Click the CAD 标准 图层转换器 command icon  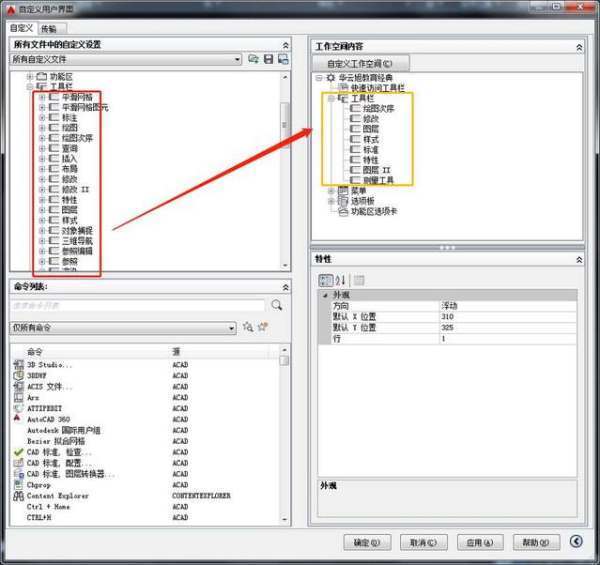pos(18,474)
